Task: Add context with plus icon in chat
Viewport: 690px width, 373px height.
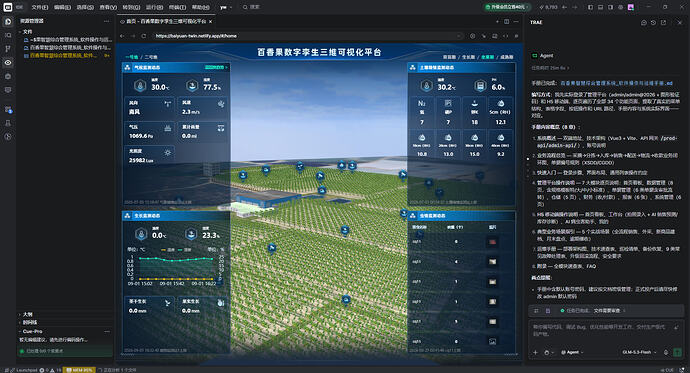Action: [x=536, y=352]
